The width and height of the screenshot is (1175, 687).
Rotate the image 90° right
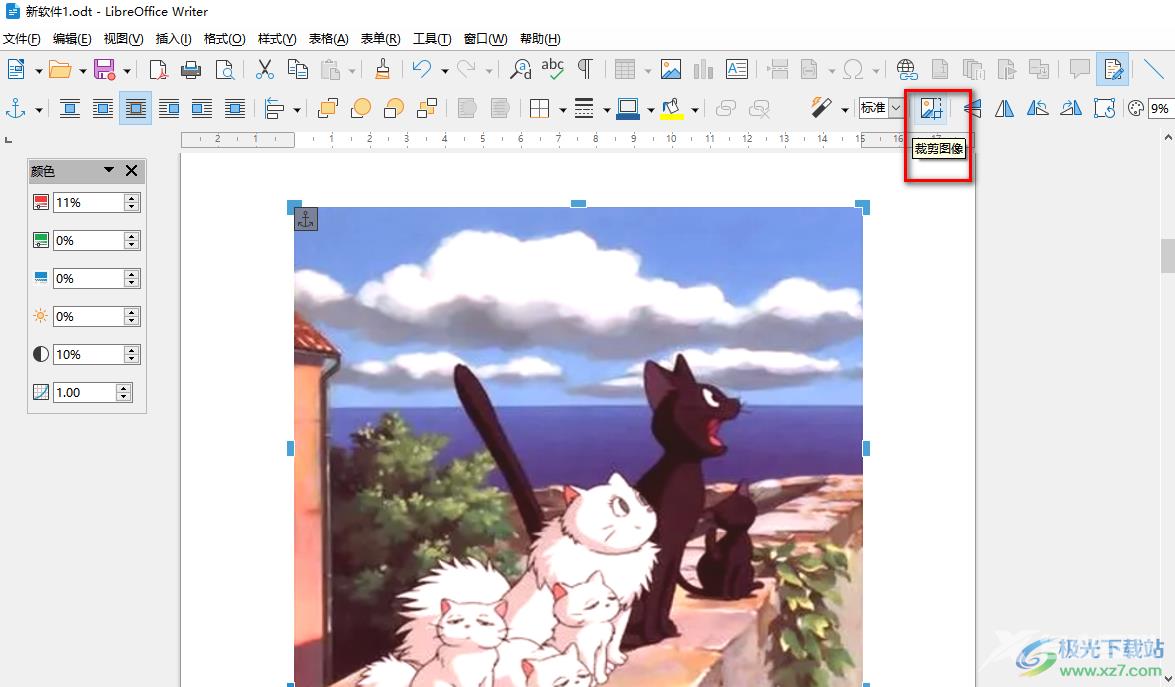(1071, 109)
